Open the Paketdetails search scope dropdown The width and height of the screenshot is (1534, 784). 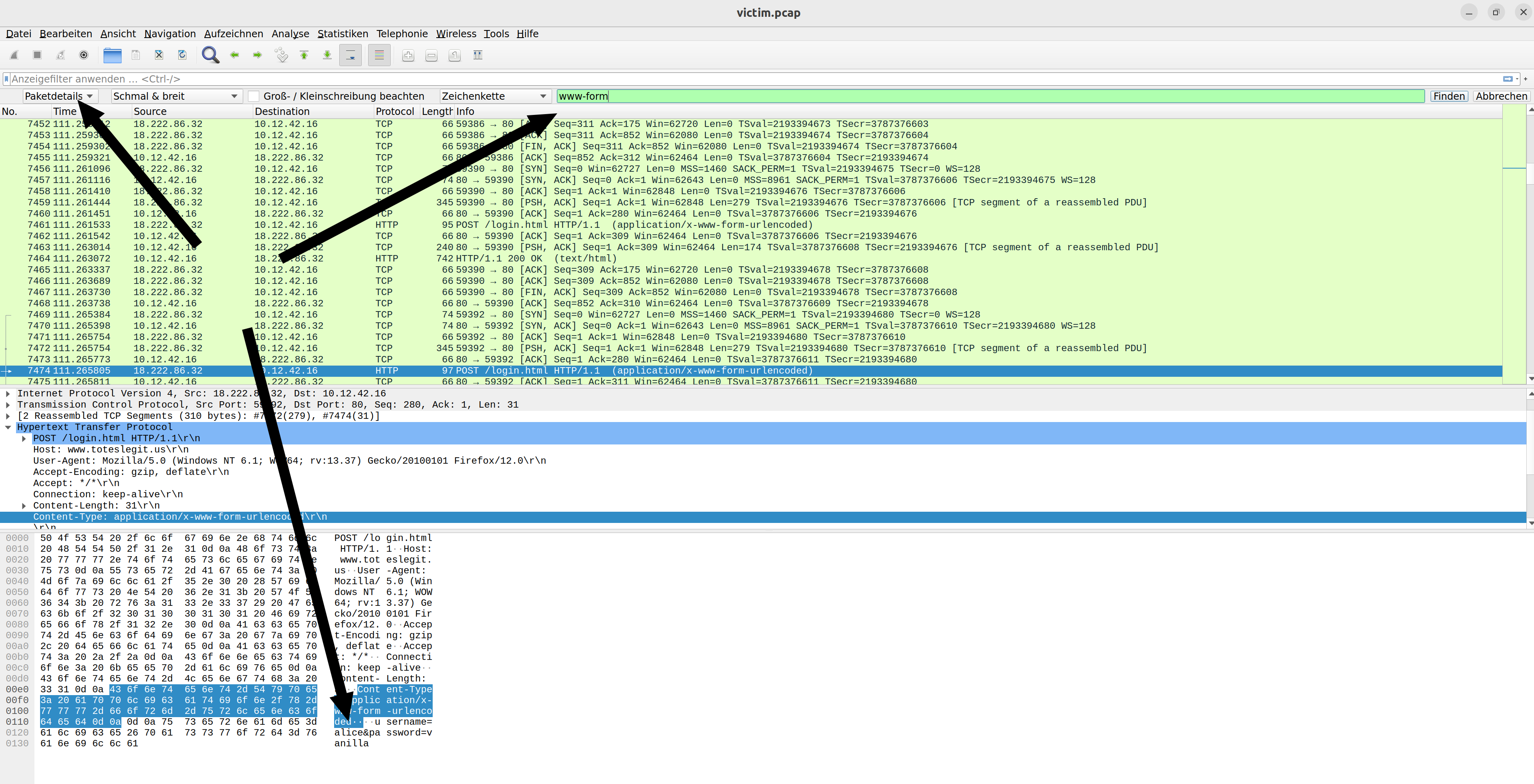coord(58,96)
